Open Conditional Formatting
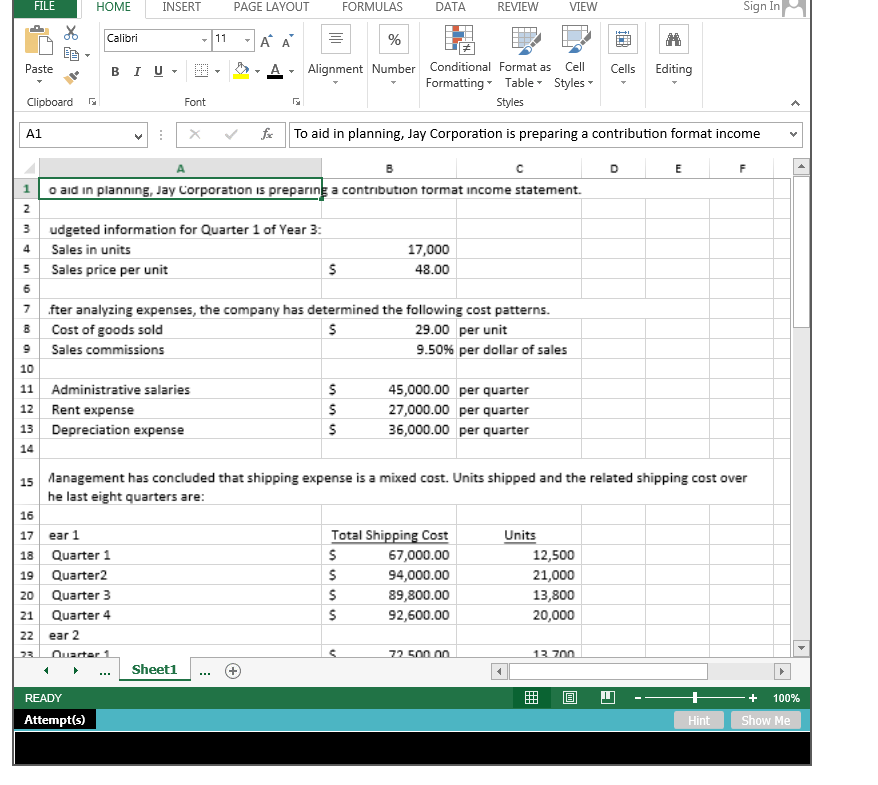This screenshot has height=785, width=878. tap(459, 57)
